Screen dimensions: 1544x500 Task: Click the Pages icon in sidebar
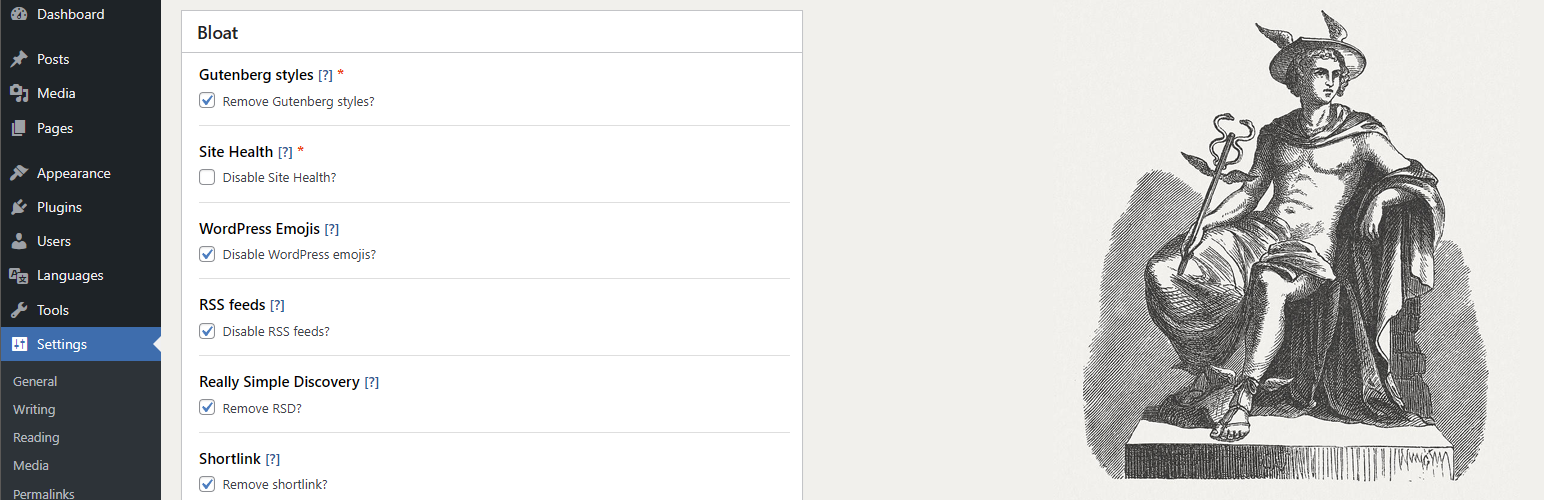pyautogui.click(x=19, y=128)
